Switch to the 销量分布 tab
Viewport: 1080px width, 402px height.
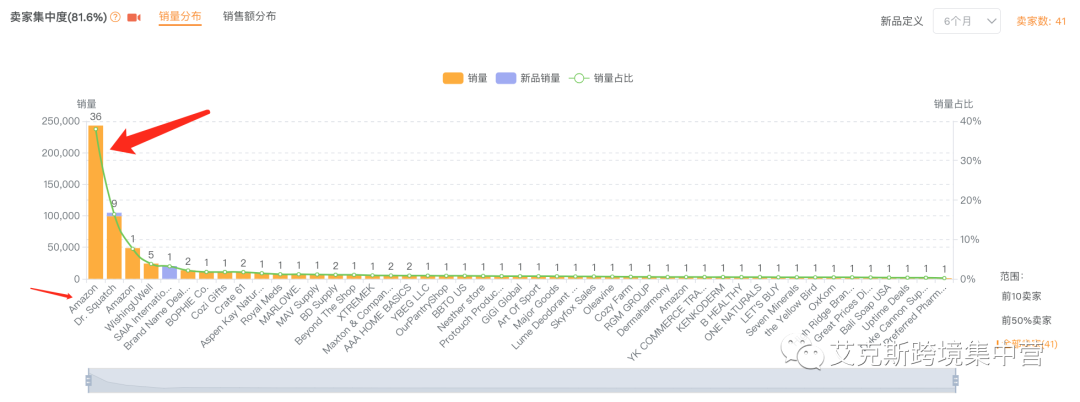(x=180, y=17)
